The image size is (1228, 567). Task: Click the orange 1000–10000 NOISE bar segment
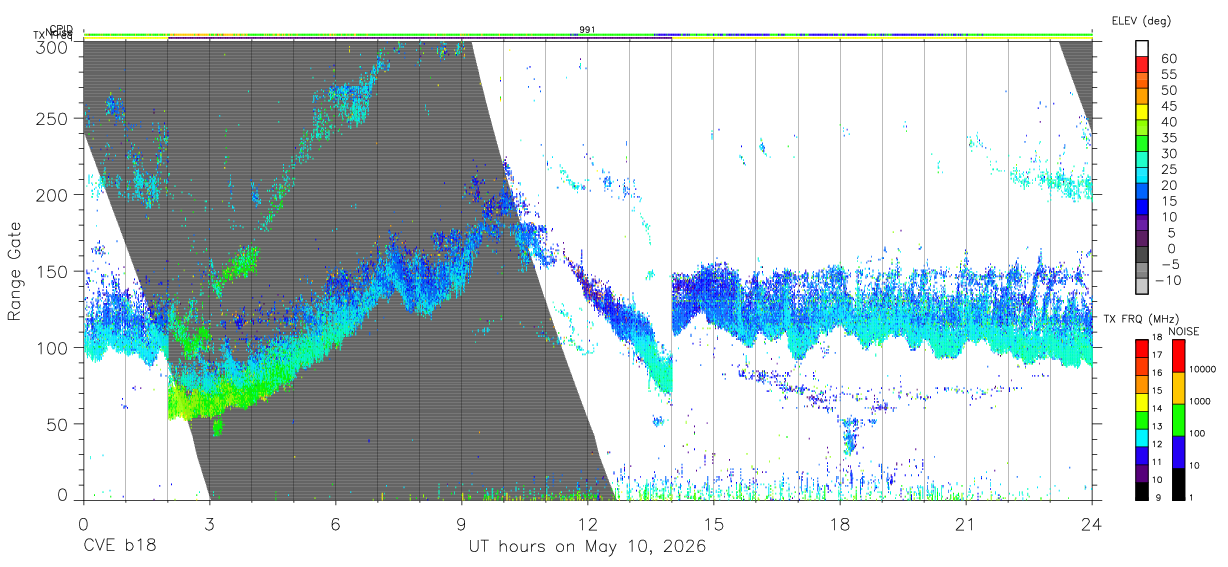coord(1179,387)
